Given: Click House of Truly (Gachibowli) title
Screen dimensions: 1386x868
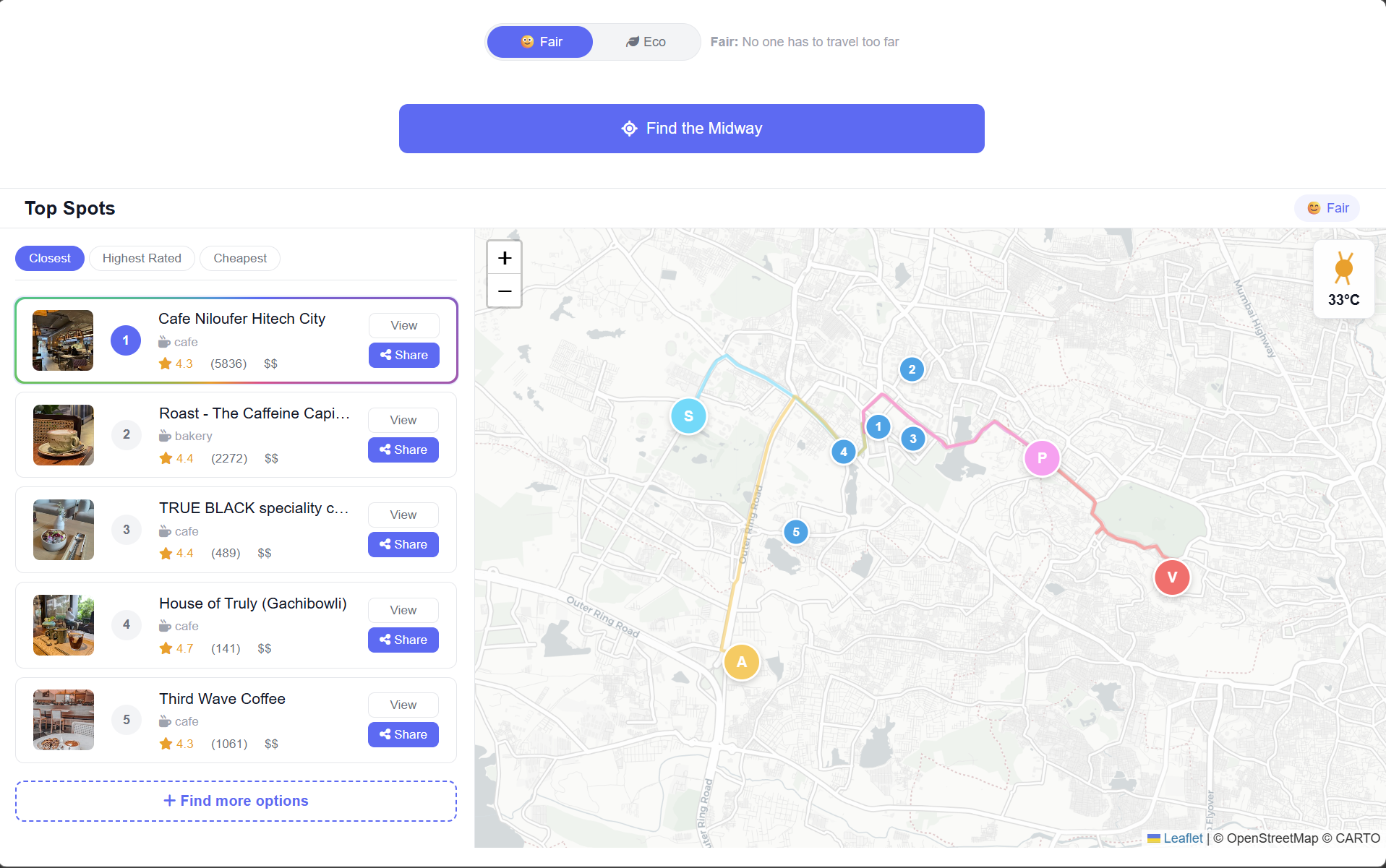Looking at the screenshot, I should tap(253, 603).
